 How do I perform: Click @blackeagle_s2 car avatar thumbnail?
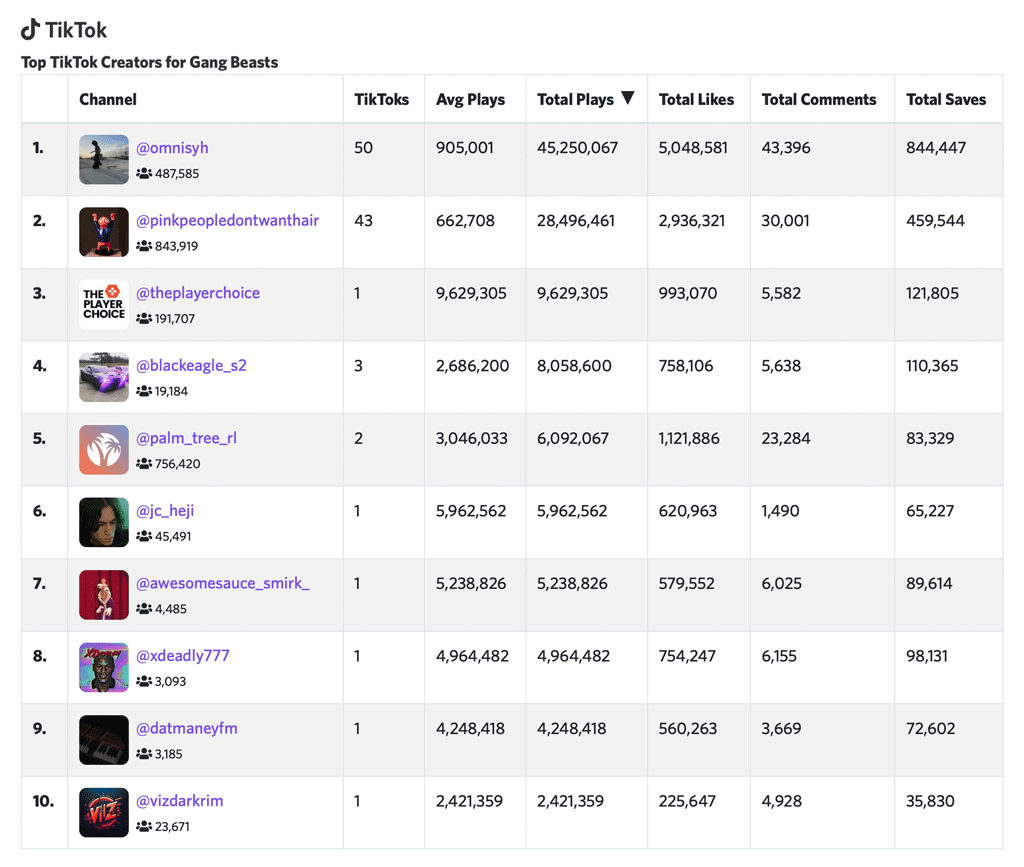(x=104, y=377)
